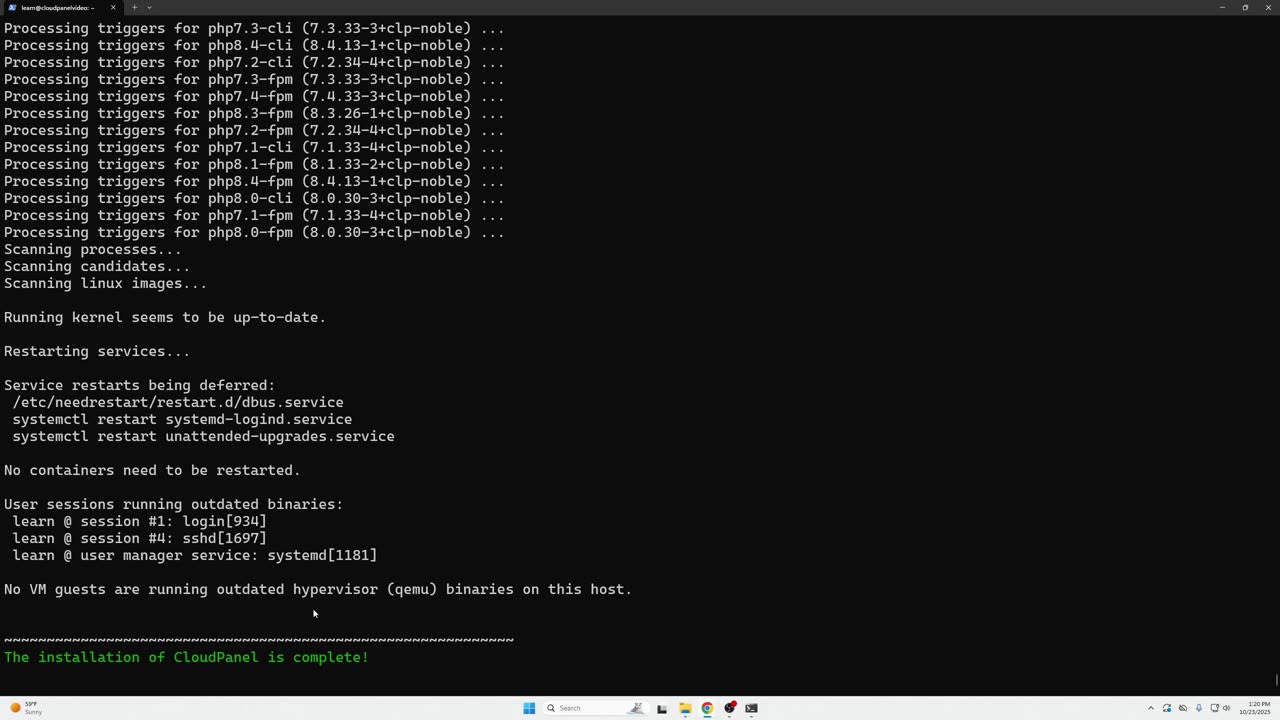Image resolution: width=1280 pixels, height=720 pixels.
Task: Click the 'Restarting services...' line
Action: (x=97, y=351)
